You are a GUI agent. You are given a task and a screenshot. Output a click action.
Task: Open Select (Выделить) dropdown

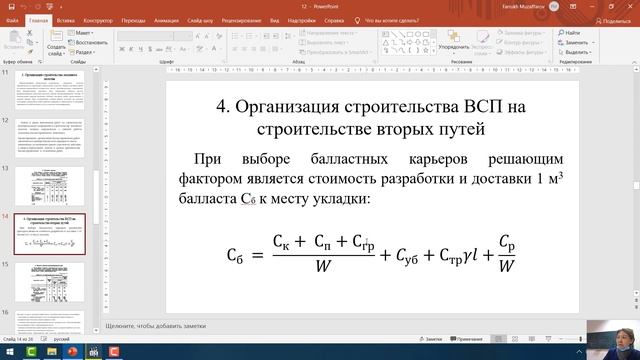click(574, 52)
